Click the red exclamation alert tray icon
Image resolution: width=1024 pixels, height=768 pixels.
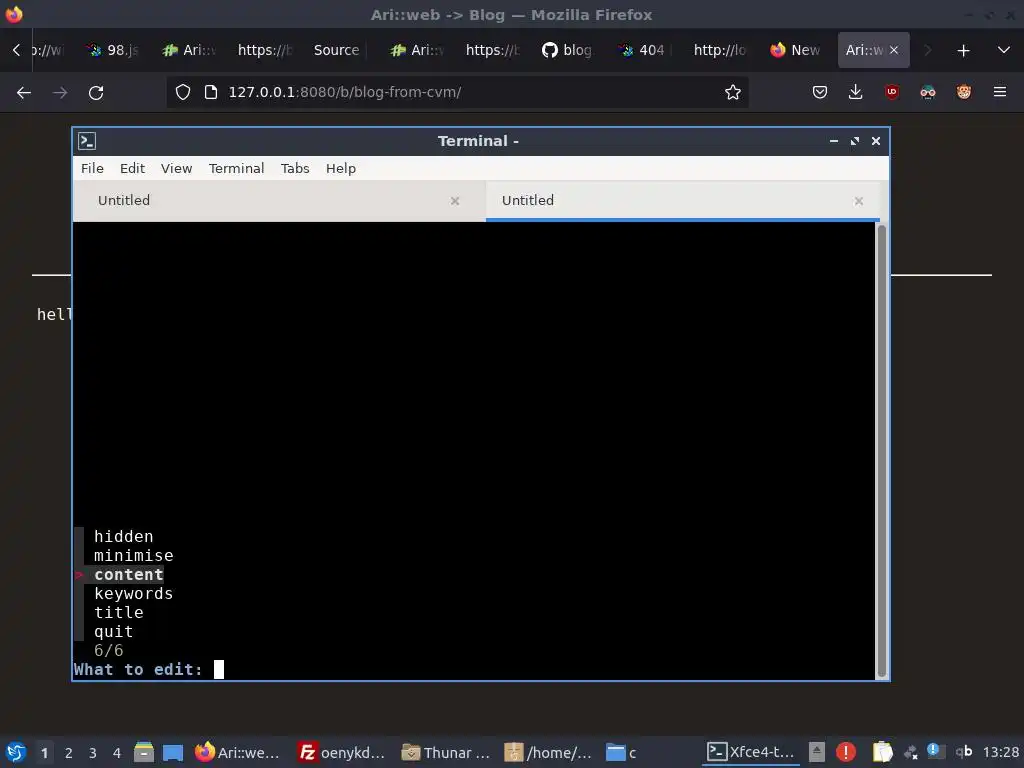coord(846,752)
